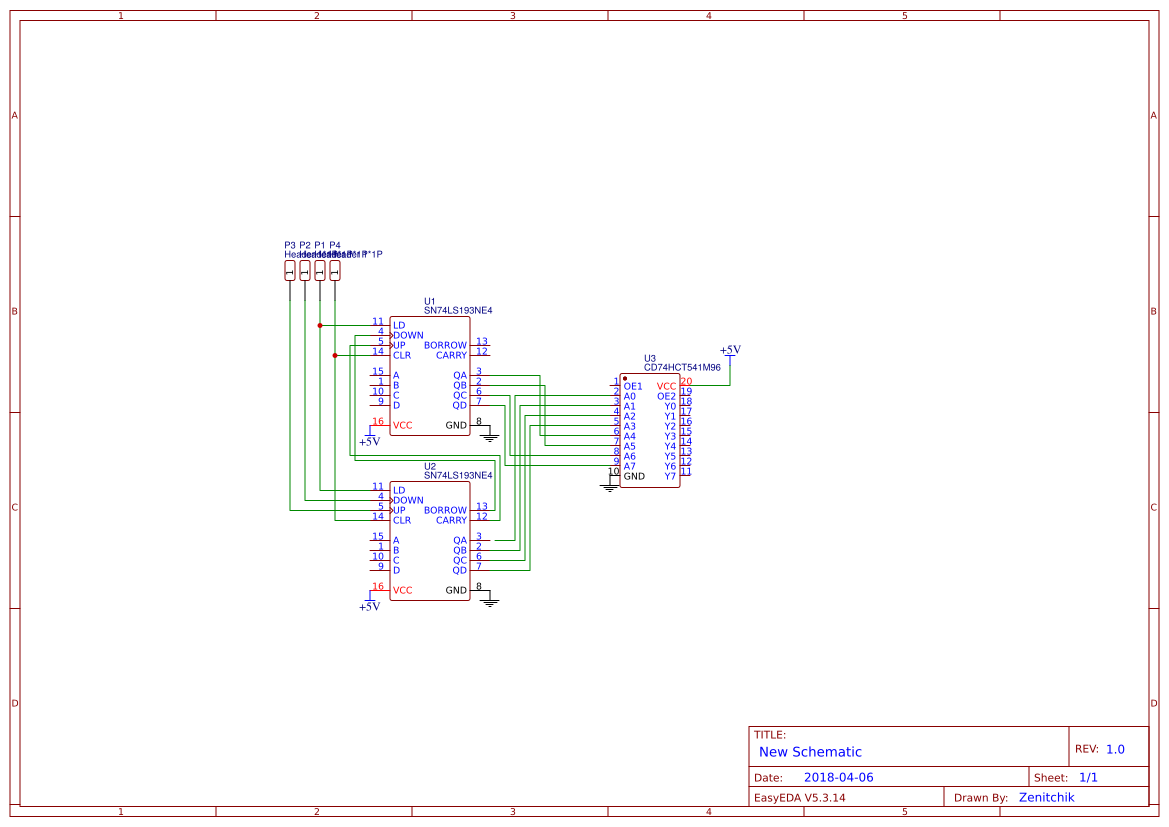Image resolution: width=1169 pixels, height=827 pixels.
Task: Select the P1 header pin symbol
Action: [x=319, y=272]
